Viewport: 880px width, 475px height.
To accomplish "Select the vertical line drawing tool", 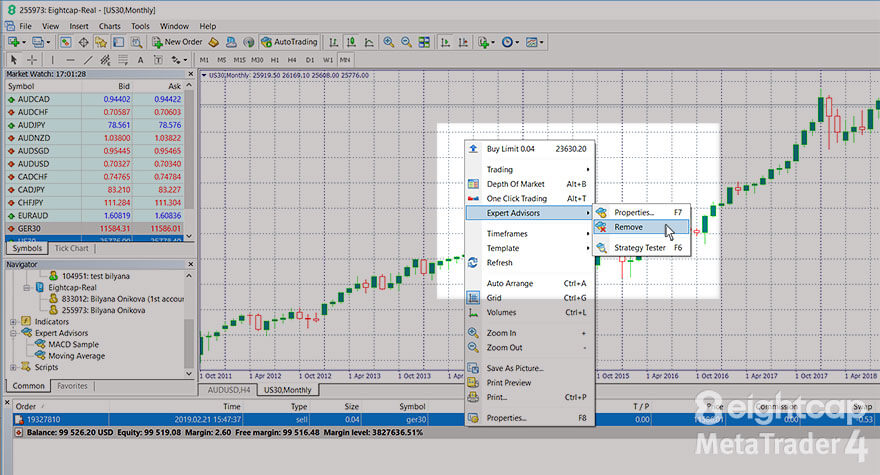I will (53, 60).
